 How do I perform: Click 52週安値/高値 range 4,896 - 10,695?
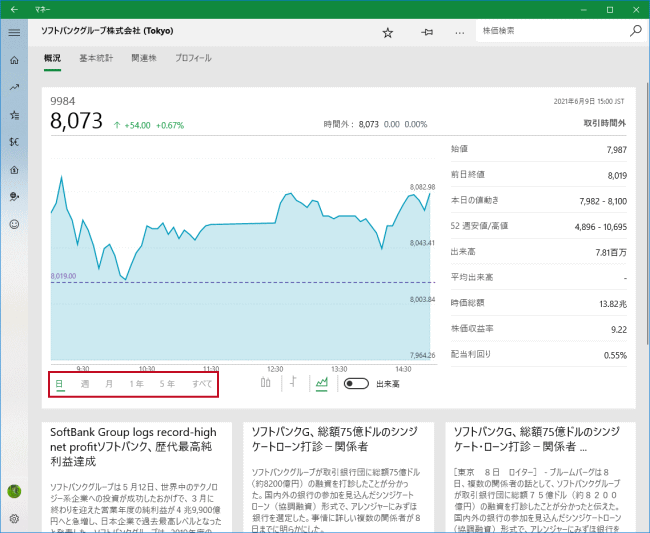pos(601,227)
